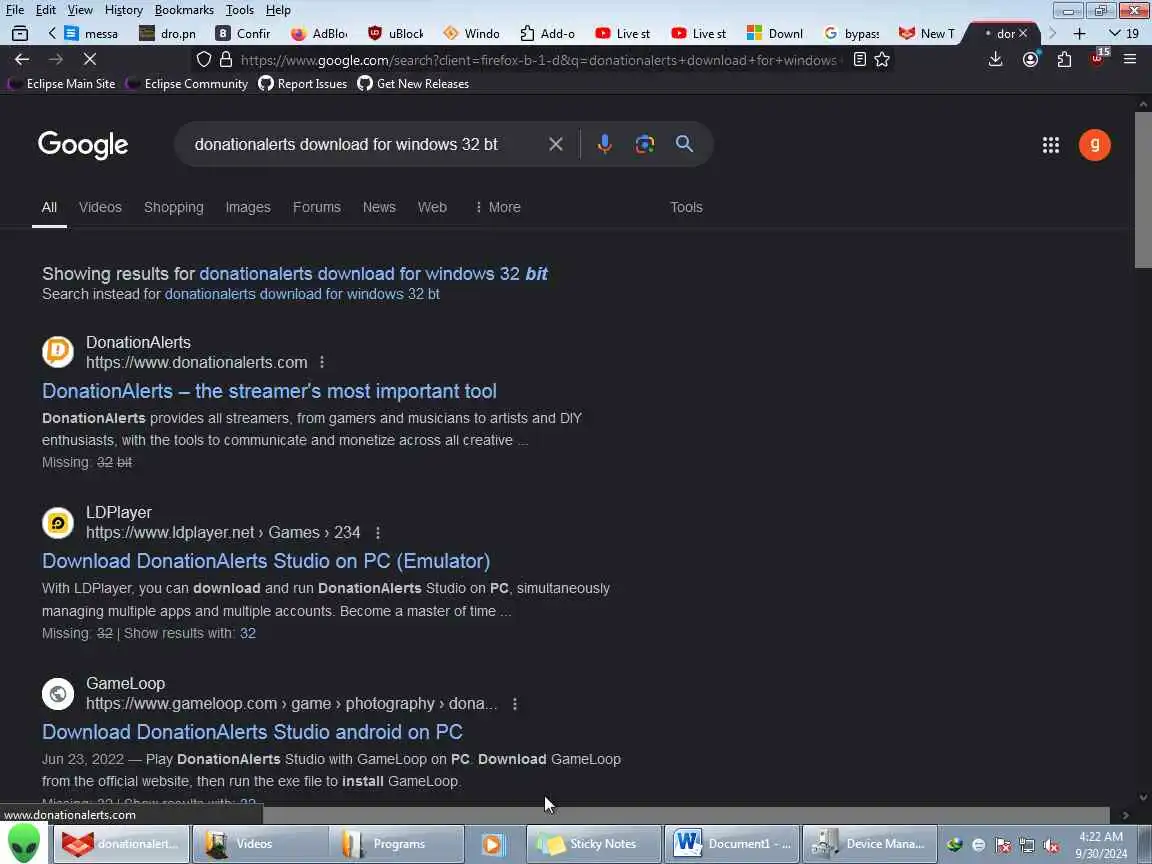
Task: Submit search with magnifier icon
Action: tap(684, 144)
